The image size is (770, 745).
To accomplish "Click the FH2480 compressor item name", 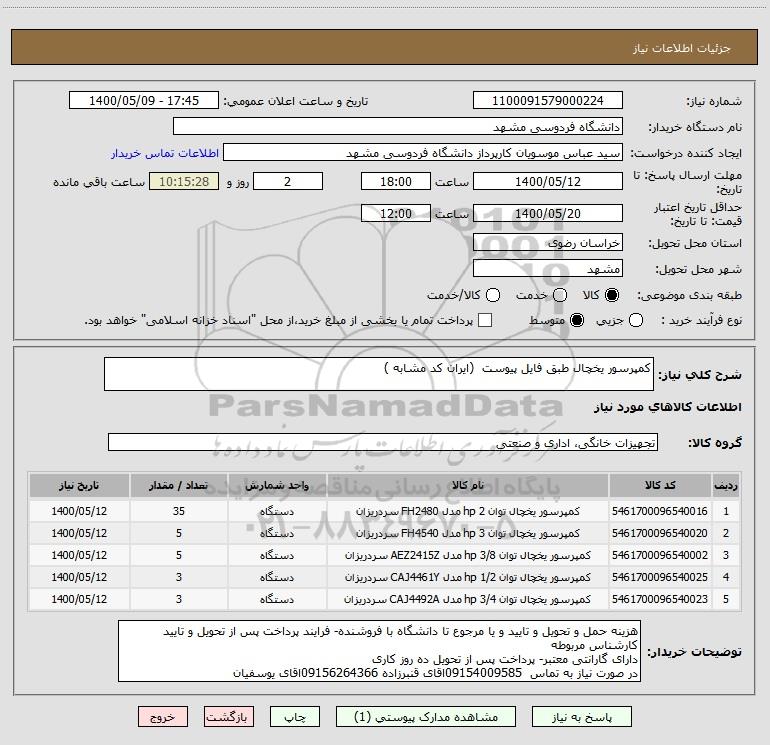I will 468,511.
